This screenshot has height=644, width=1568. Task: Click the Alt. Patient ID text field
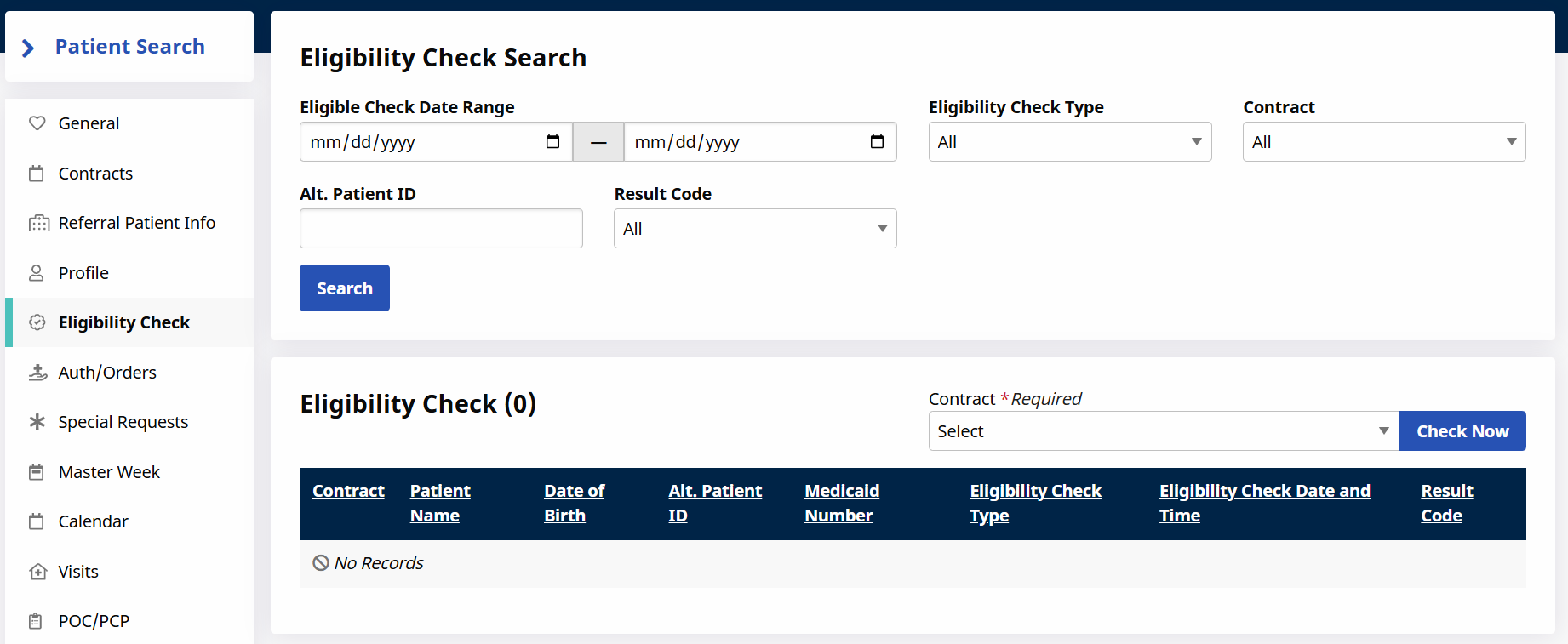coord(441,229)
